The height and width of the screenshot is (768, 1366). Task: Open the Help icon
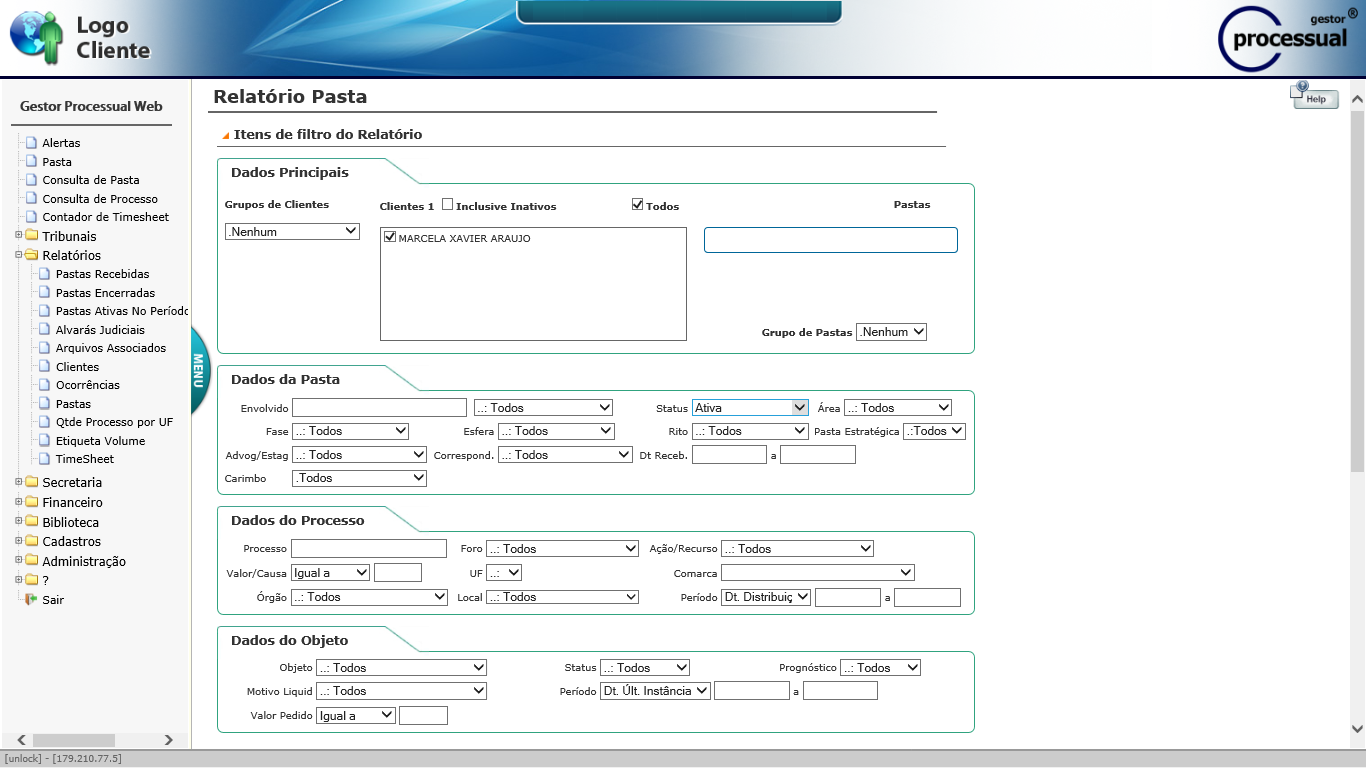click(1314, 96)
